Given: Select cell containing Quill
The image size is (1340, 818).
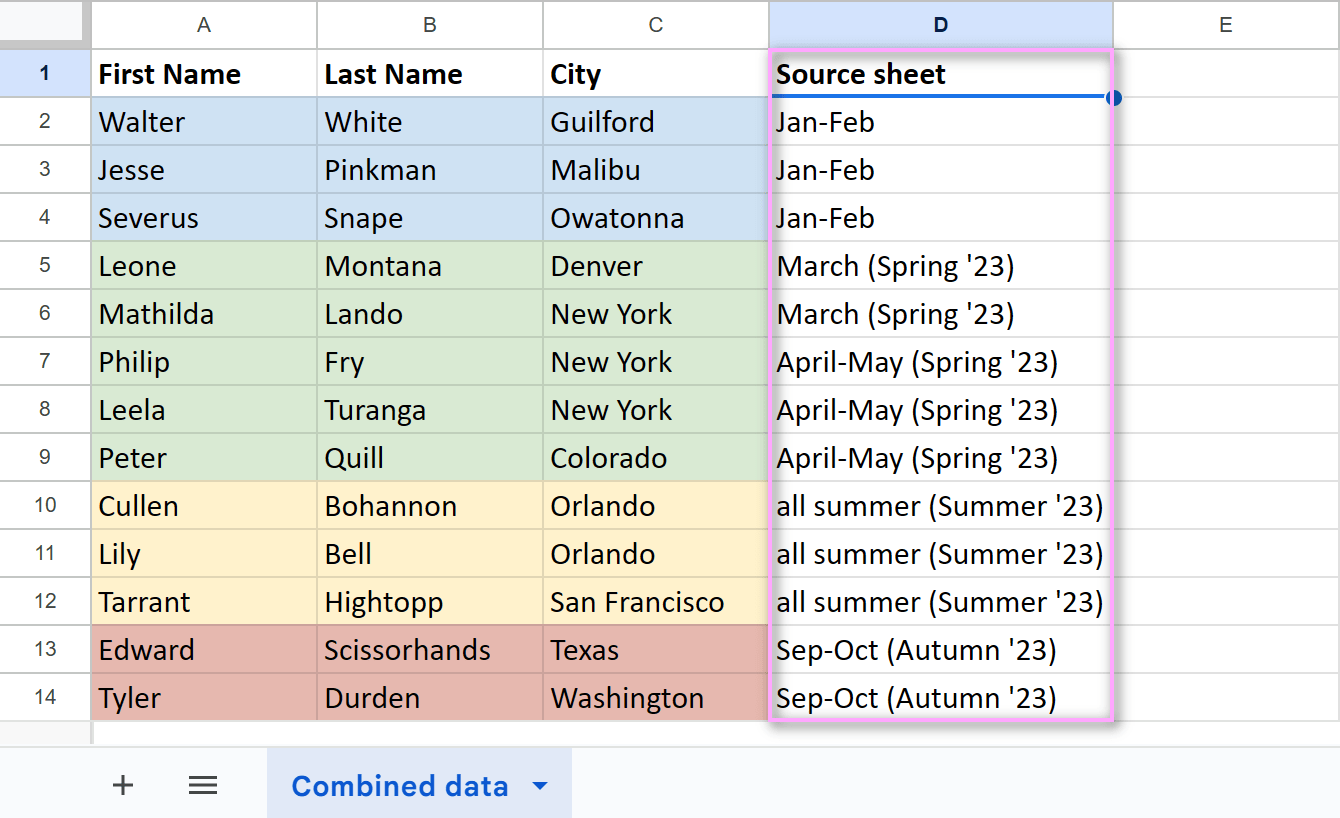Looking at the screenshot, I should [x=430, y=458].
